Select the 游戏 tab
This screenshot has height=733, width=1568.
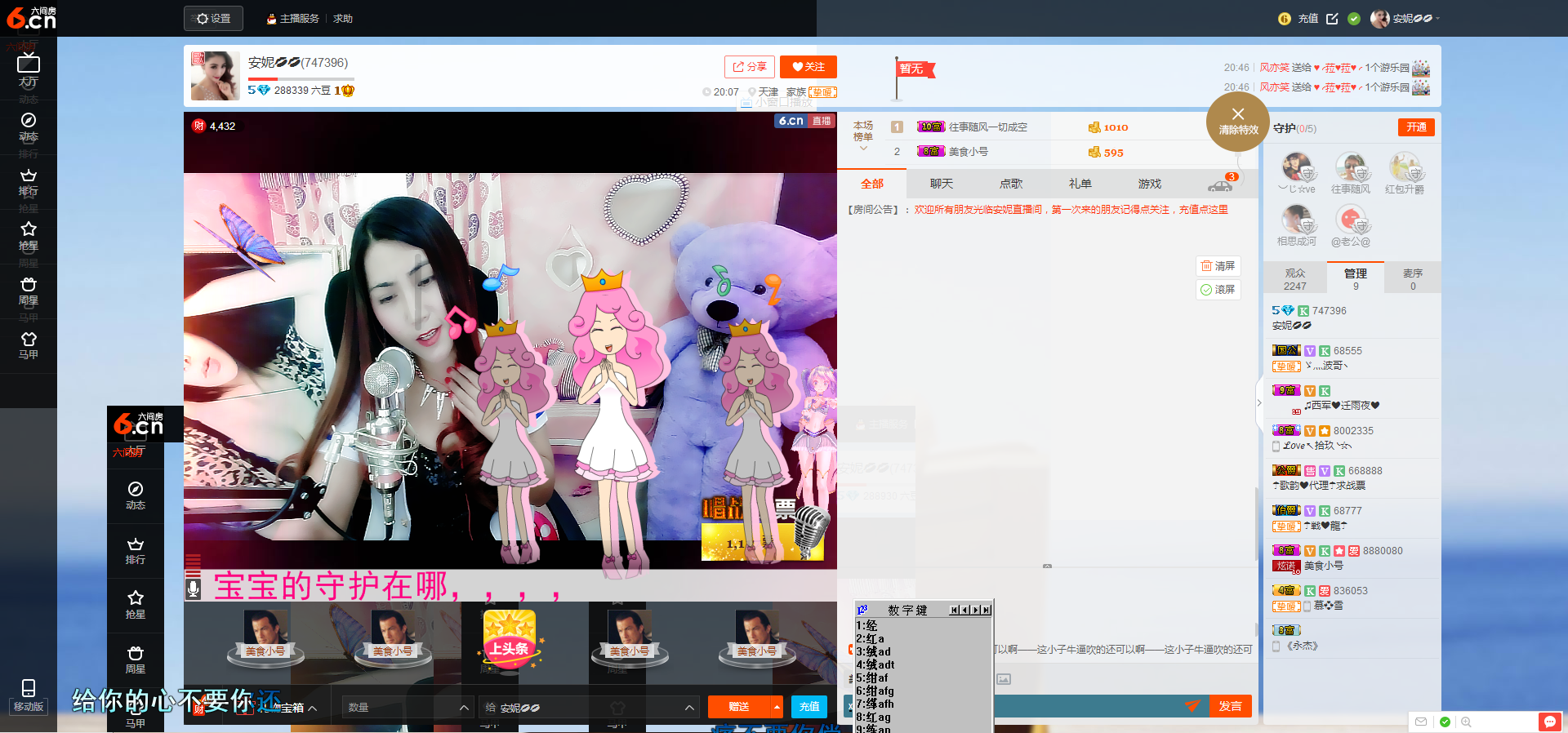1150,184
